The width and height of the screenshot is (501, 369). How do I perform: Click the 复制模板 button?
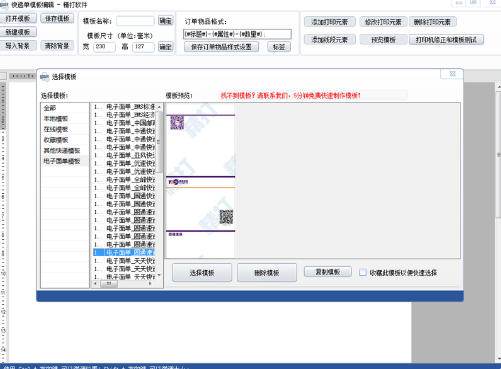tap(328, 272)
